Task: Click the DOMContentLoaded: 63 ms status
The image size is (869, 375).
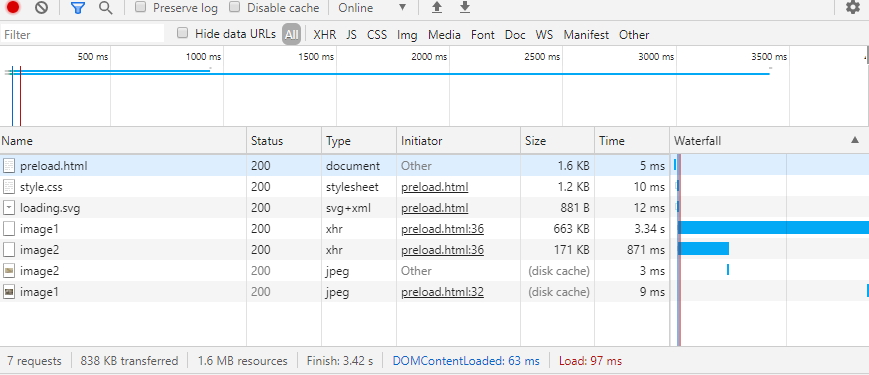Action: point(466,361)
